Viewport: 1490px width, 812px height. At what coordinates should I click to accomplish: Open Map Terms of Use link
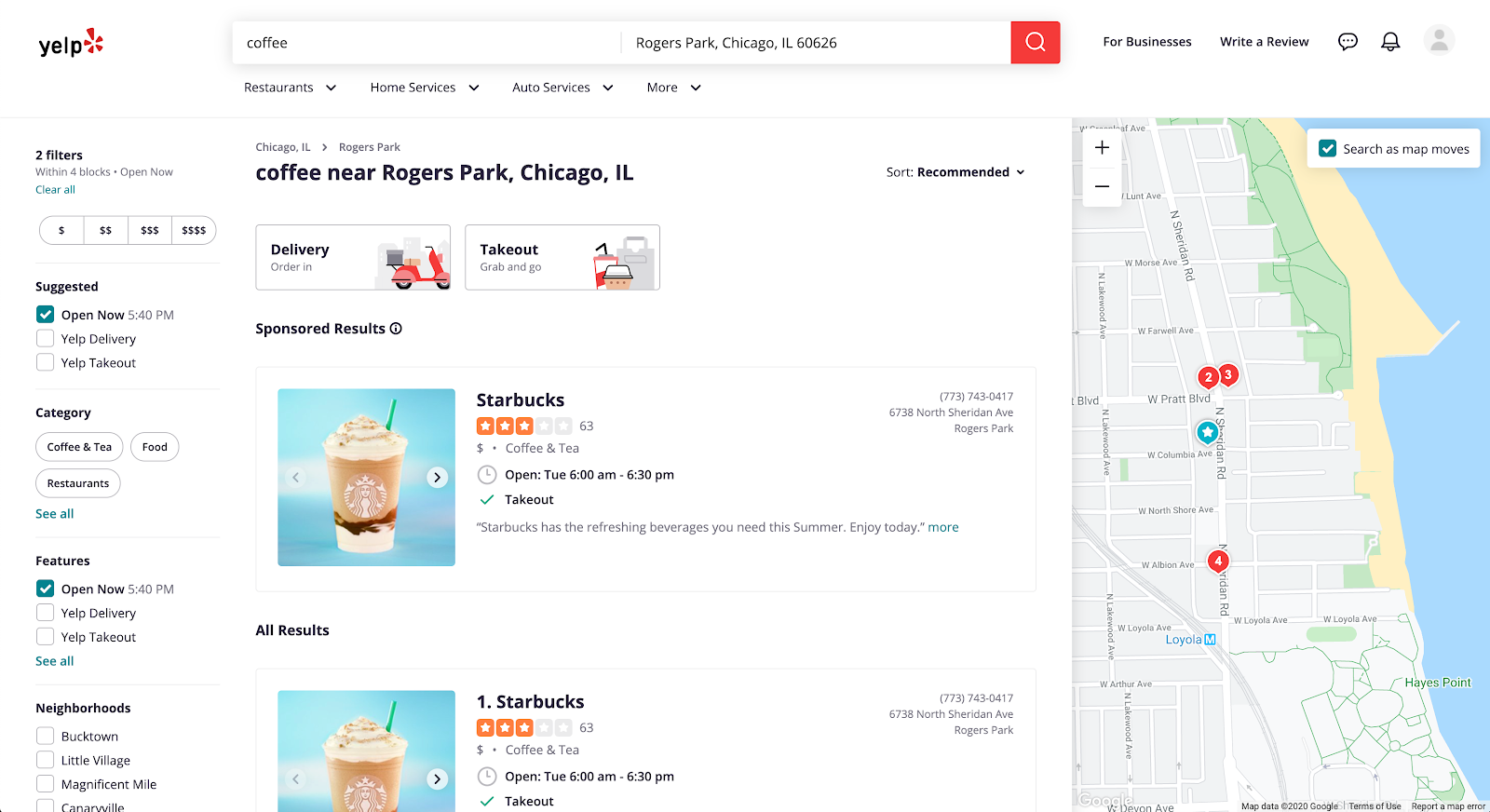coord(1375,806)
